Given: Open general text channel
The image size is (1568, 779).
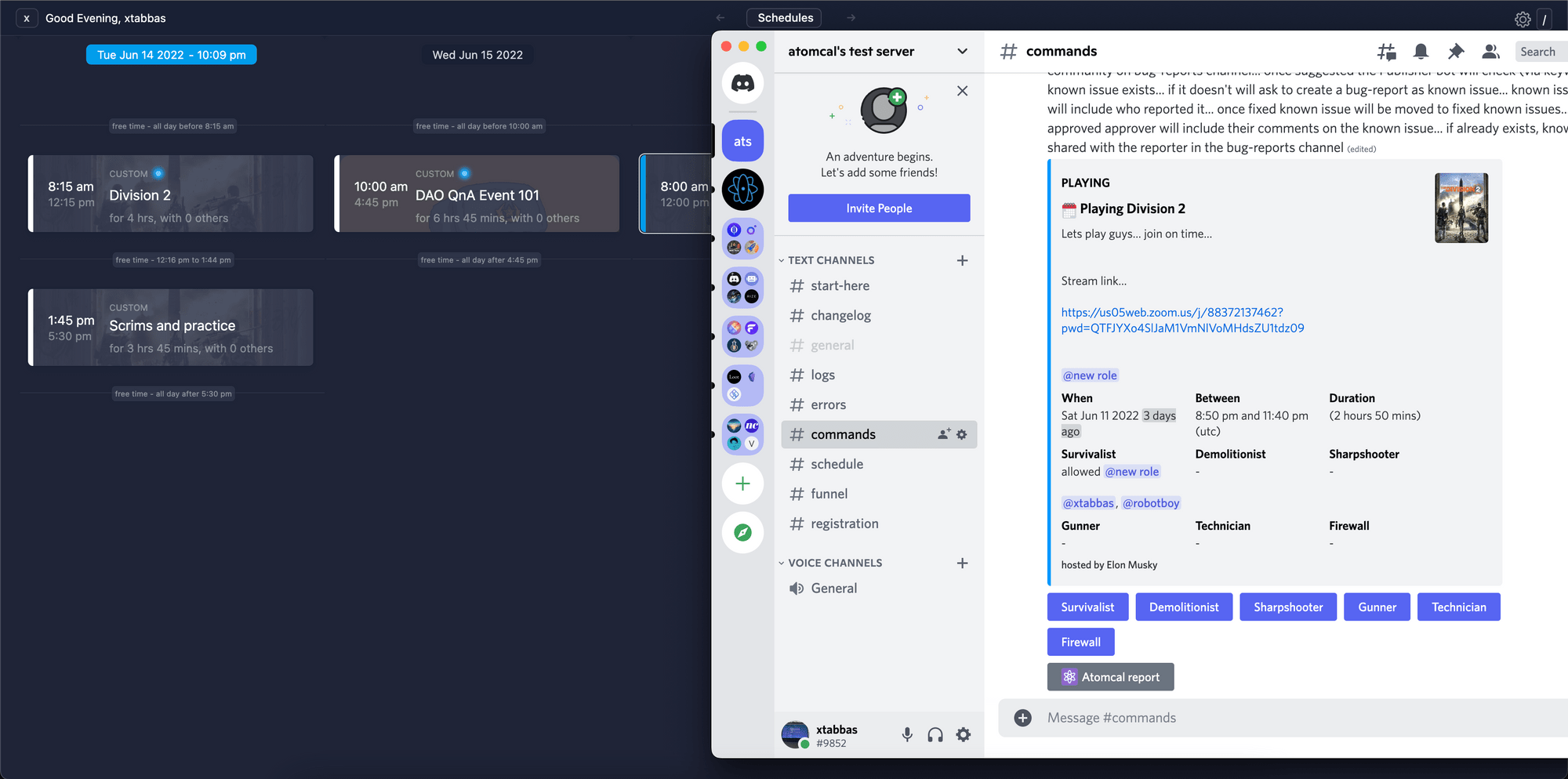Looking at the screenshot, I should (x=879, y=346).
